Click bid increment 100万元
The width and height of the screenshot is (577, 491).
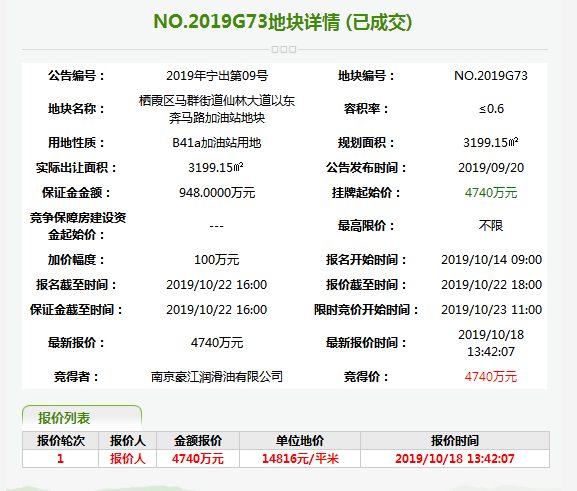click(217, 260)
